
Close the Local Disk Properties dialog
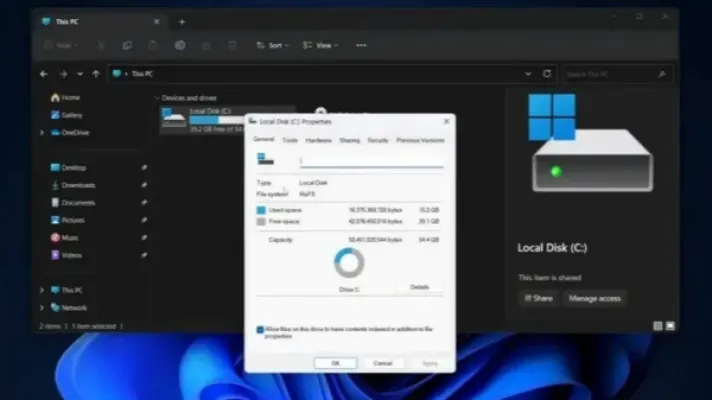[x=446, y=121]
